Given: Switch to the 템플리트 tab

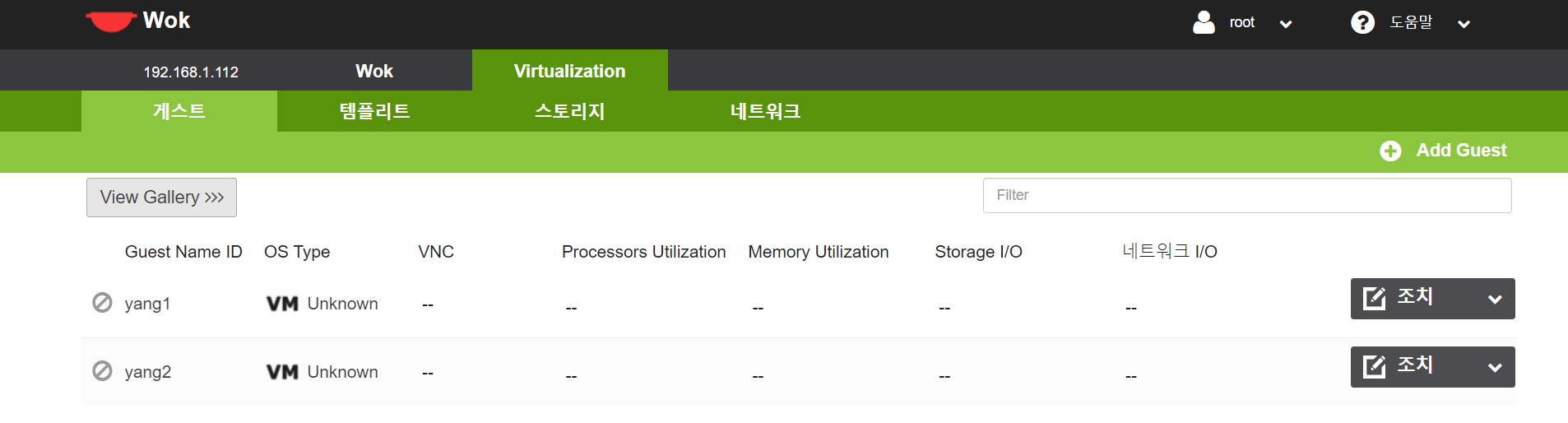Looking at the screenshot, I should pyautogui.click(x=374, y=111).
